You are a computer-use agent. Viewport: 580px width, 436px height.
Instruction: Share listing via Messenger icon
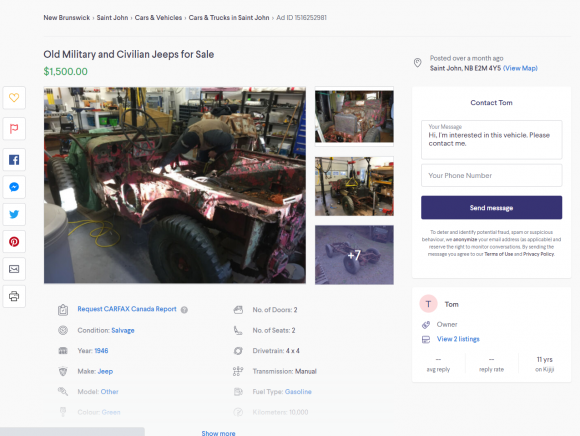(x=14, y=187)
